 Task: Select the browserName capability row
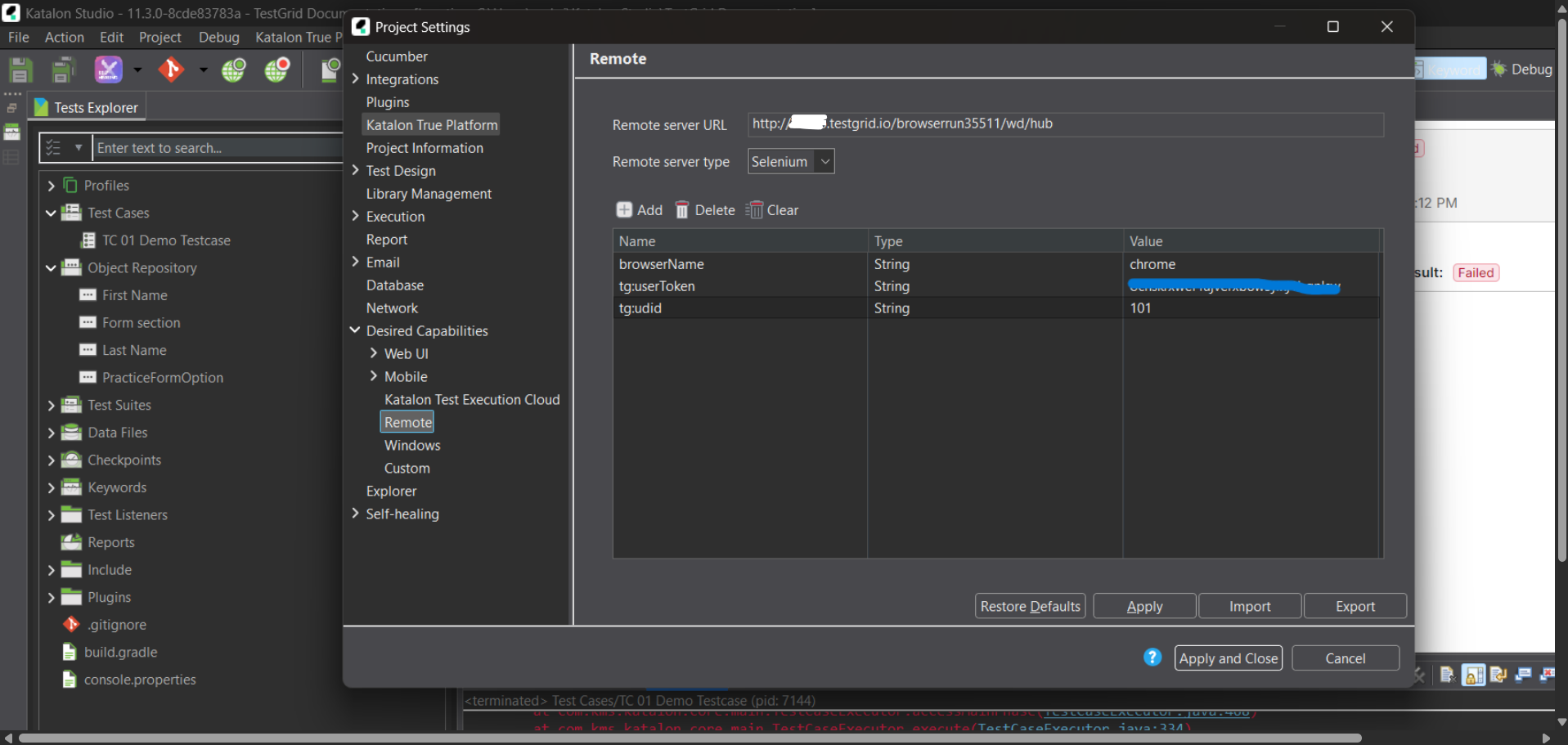996,264
